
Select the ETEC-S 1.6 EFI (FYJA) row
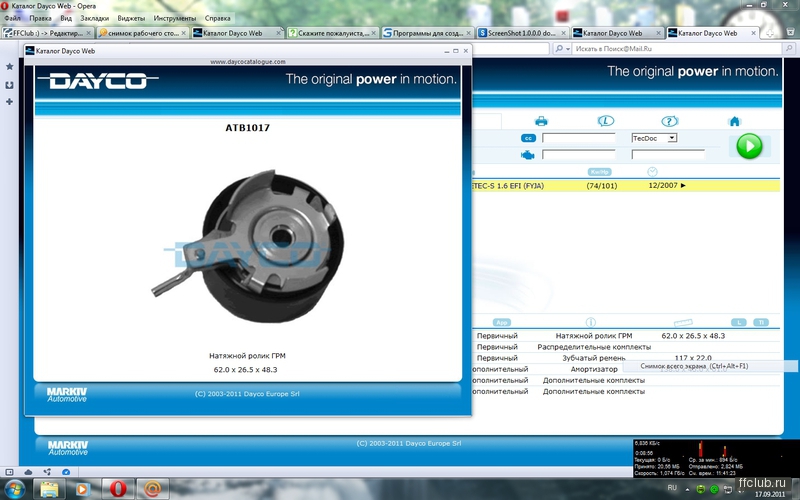point(626,186)
